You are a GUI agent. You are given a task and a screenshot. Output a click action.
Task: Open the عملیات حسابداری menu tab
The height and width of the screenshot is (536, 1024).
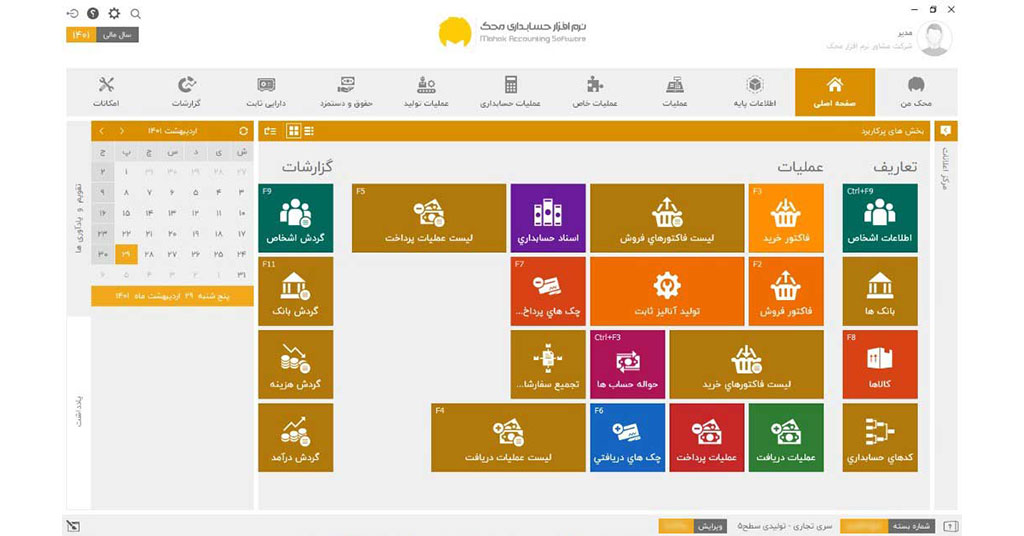click(510, 92)
